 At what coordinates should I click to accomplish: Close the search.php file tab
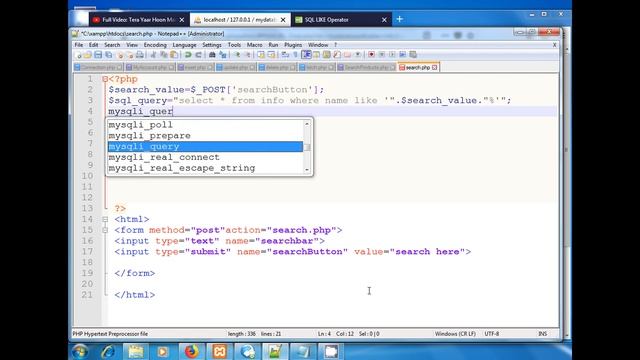(x=435, y=67)
